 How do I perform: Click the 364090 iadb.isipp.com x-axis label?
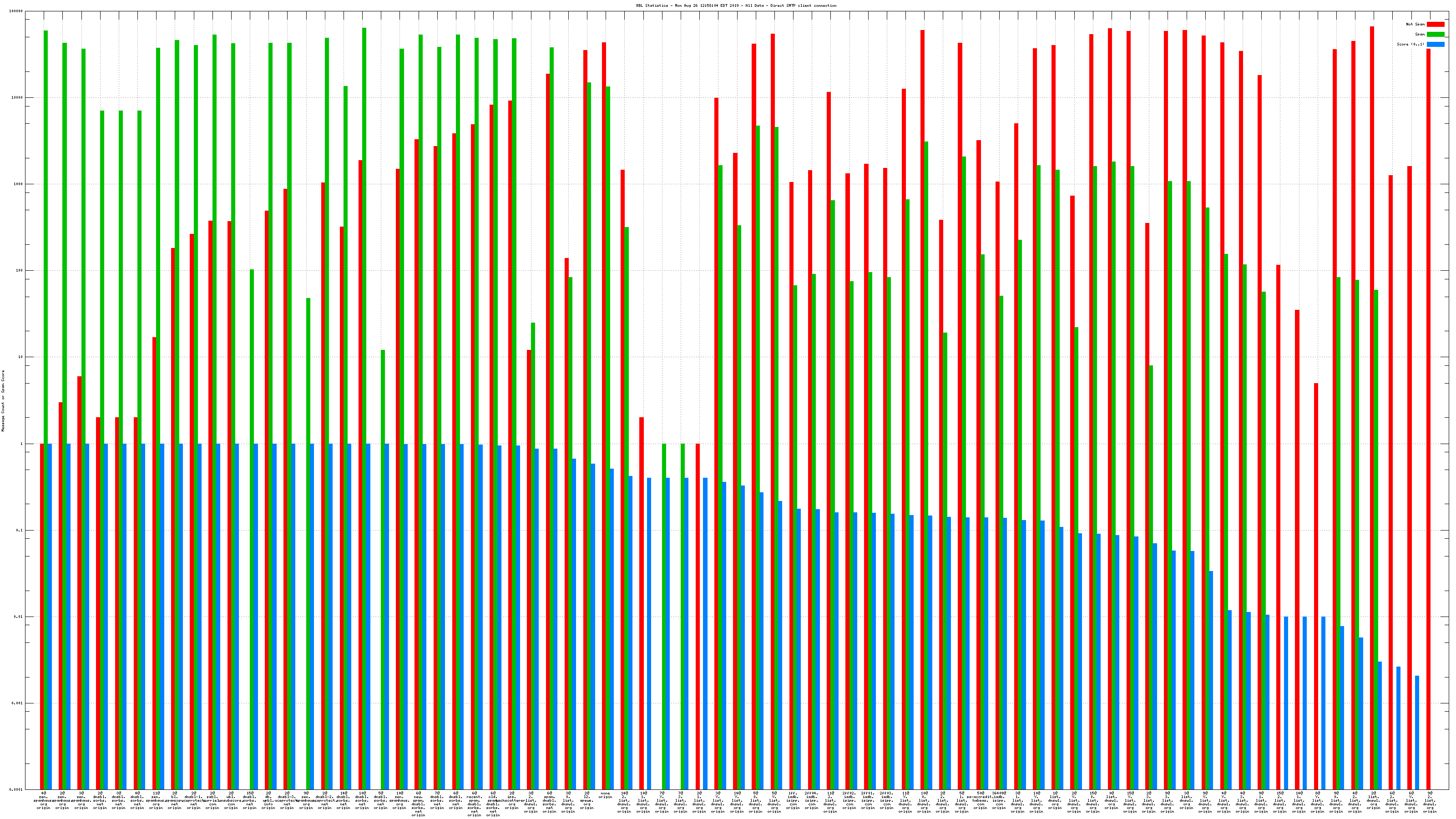tap(999, 800)
